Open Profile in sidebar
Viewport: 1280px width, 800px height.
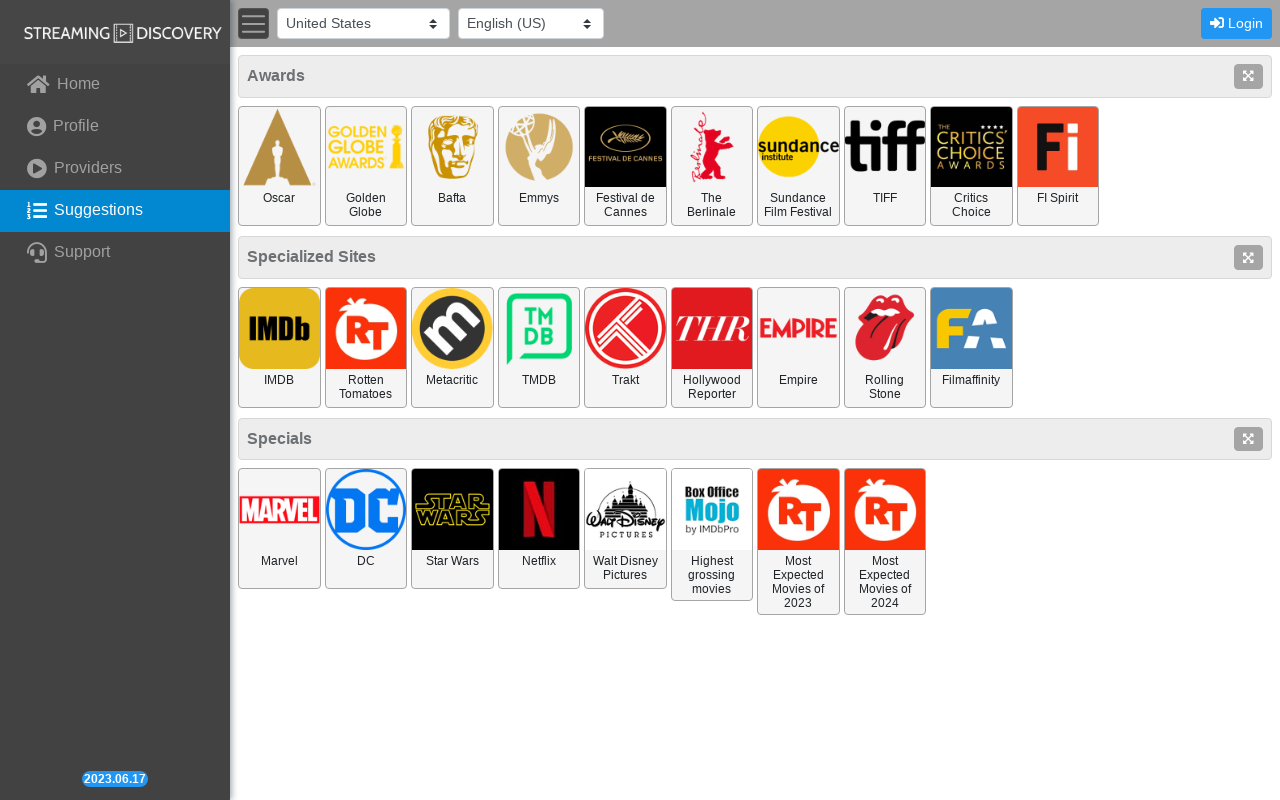click(x=115, y=126)
